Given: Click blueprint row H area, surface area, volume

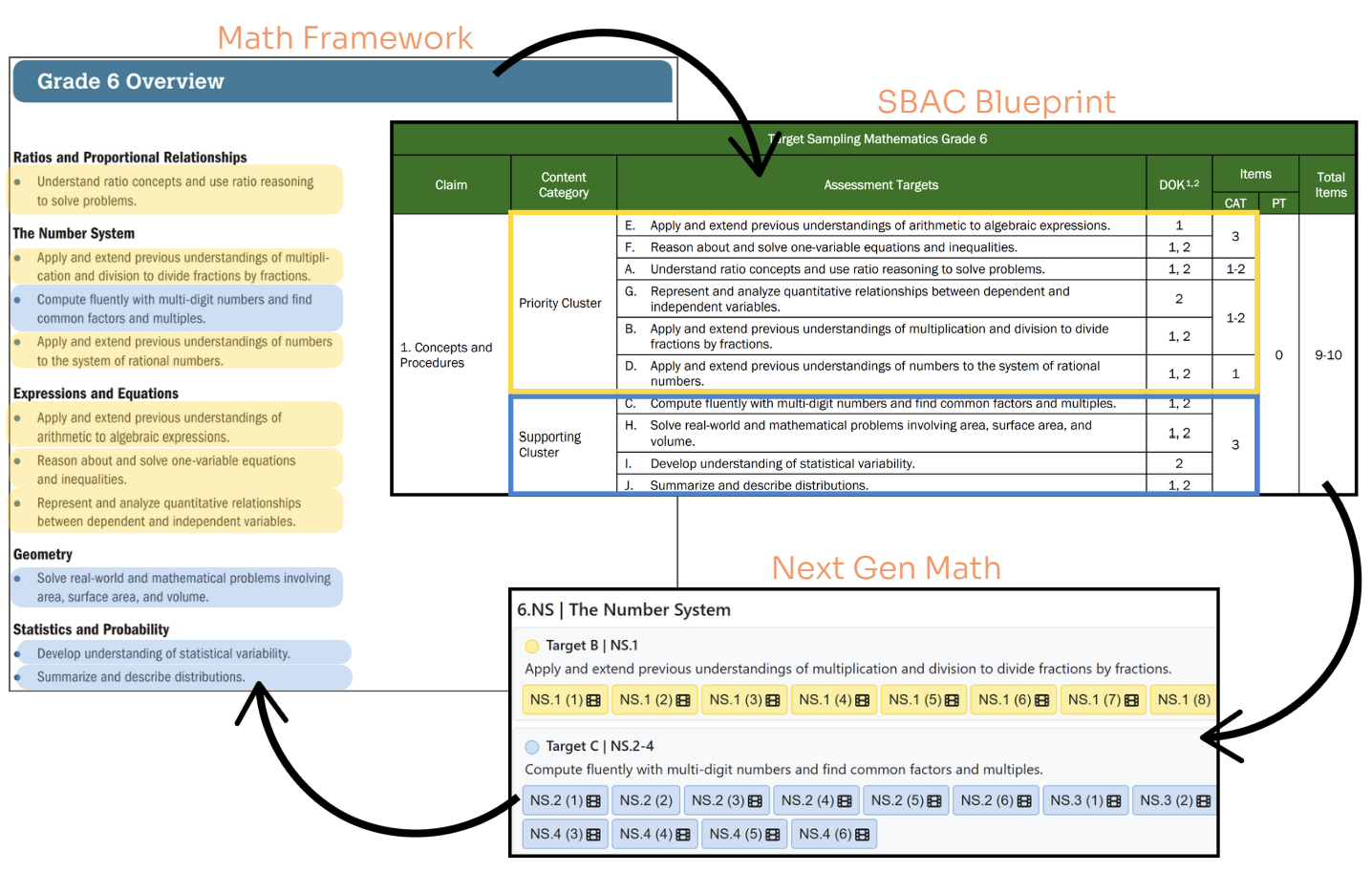Looking at the screenshot, I should 882,433.
